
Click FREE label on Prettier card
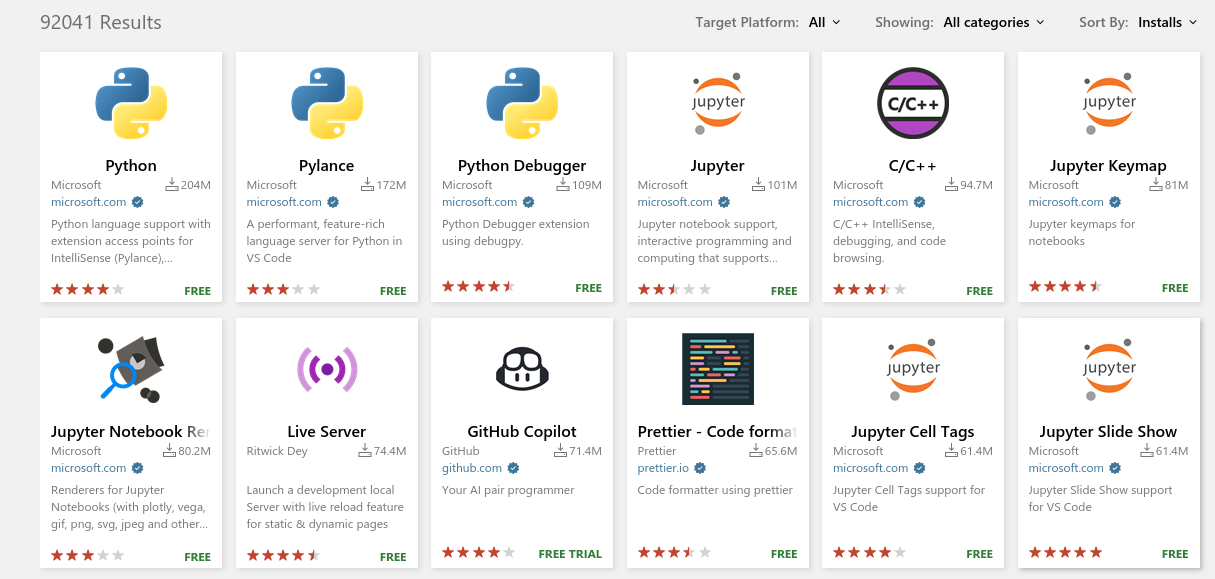pos(784,554)
